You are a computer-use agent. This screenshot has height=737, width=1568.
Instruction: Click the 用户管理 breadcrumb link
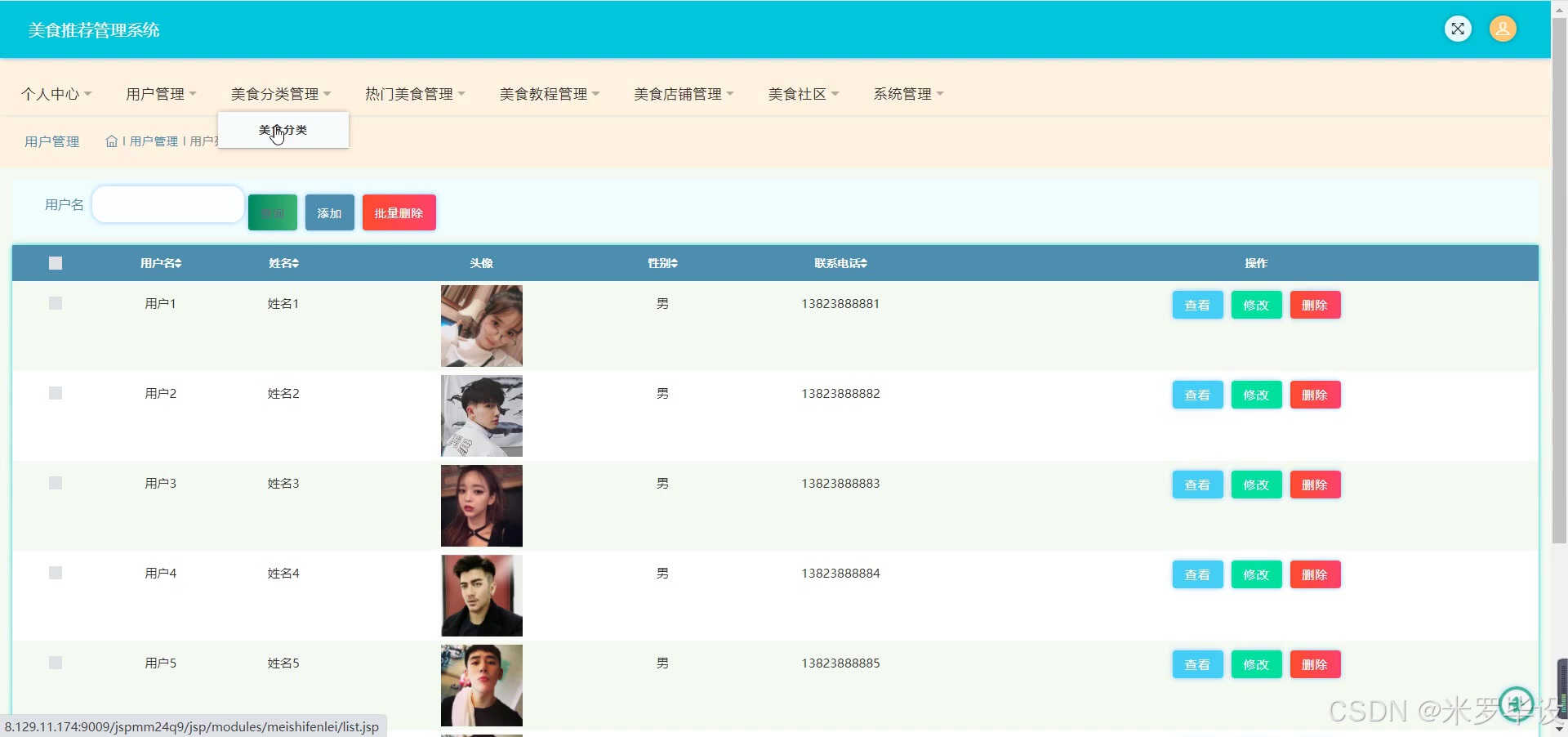tap(154, 141)
